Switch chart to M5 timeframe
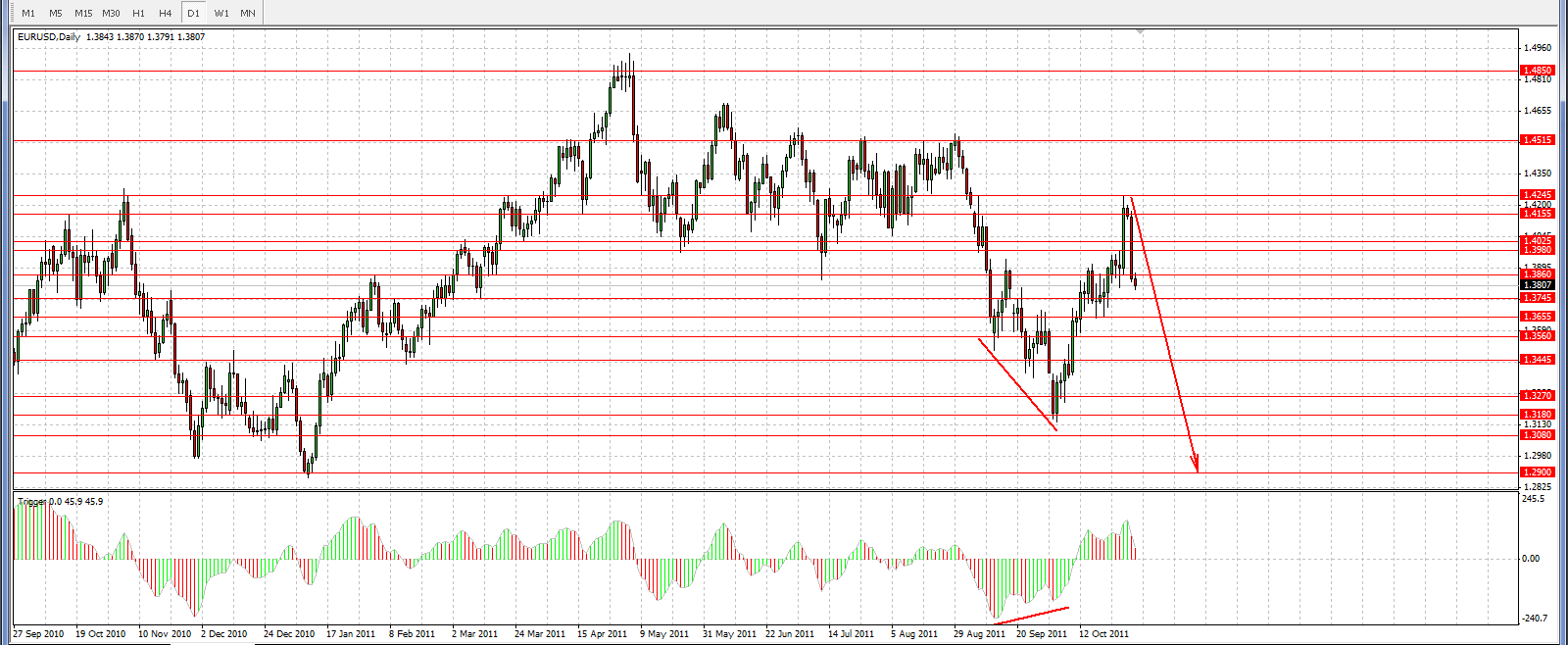 point(56,13)
